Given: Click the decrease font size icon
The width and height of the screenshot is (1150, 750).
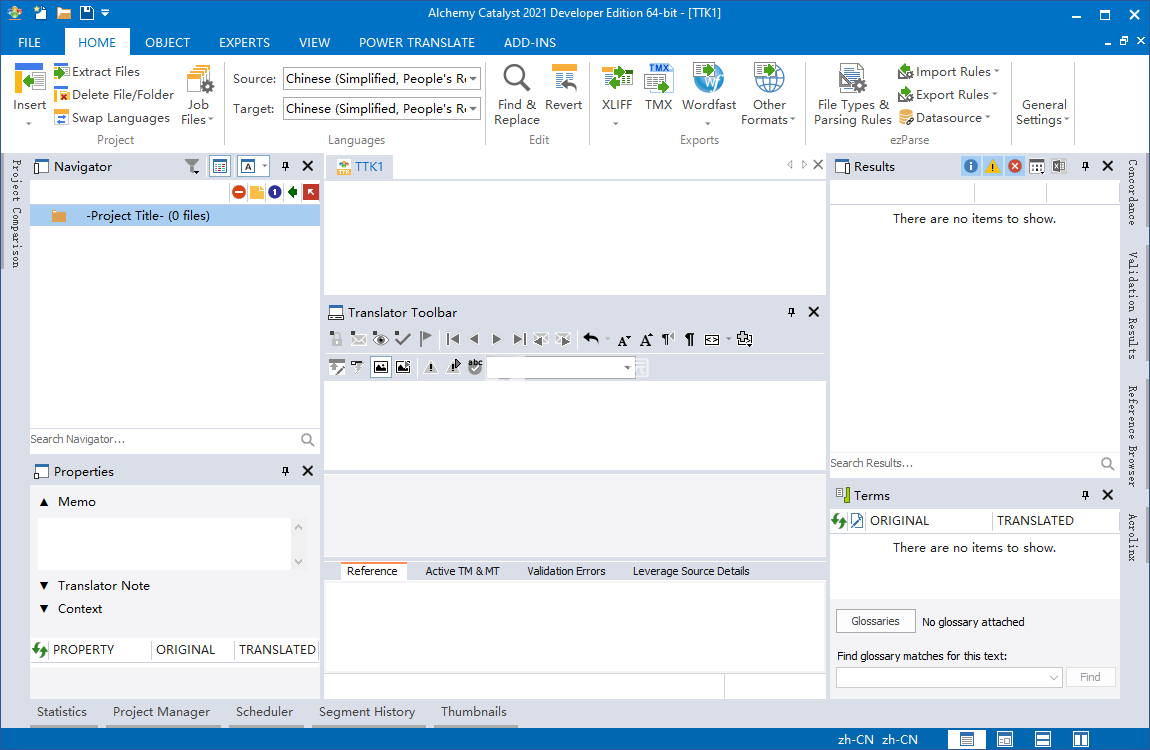Looking at the screenshot, I should click(623, 339).
